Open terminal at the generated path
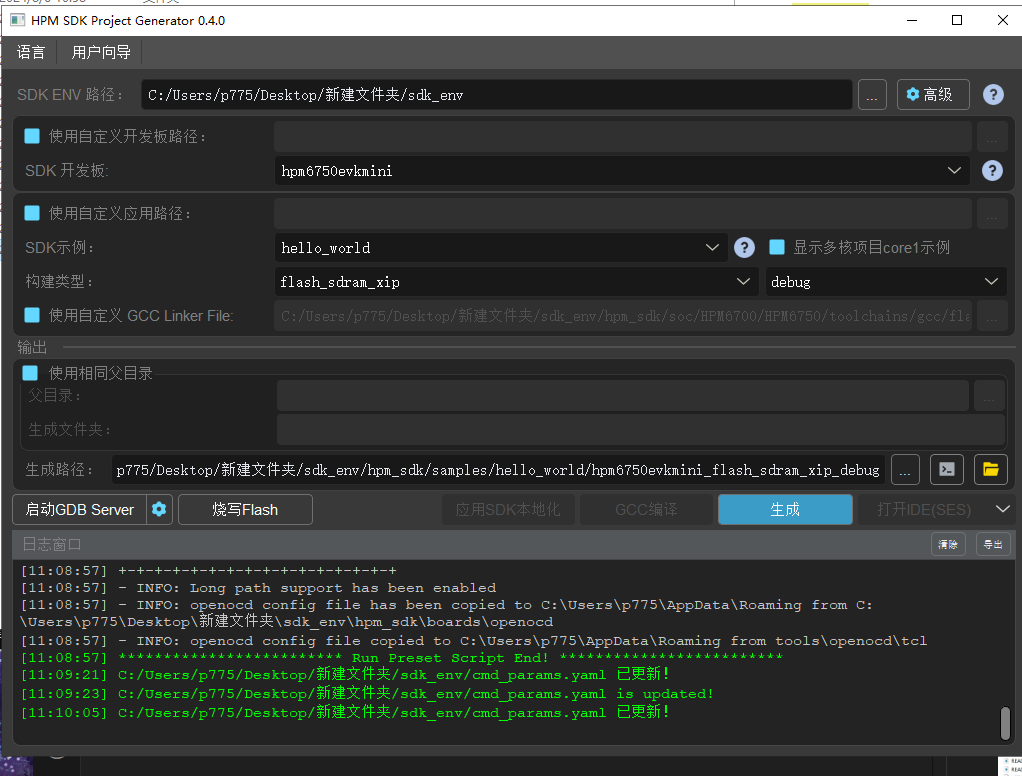 point(946,469)
